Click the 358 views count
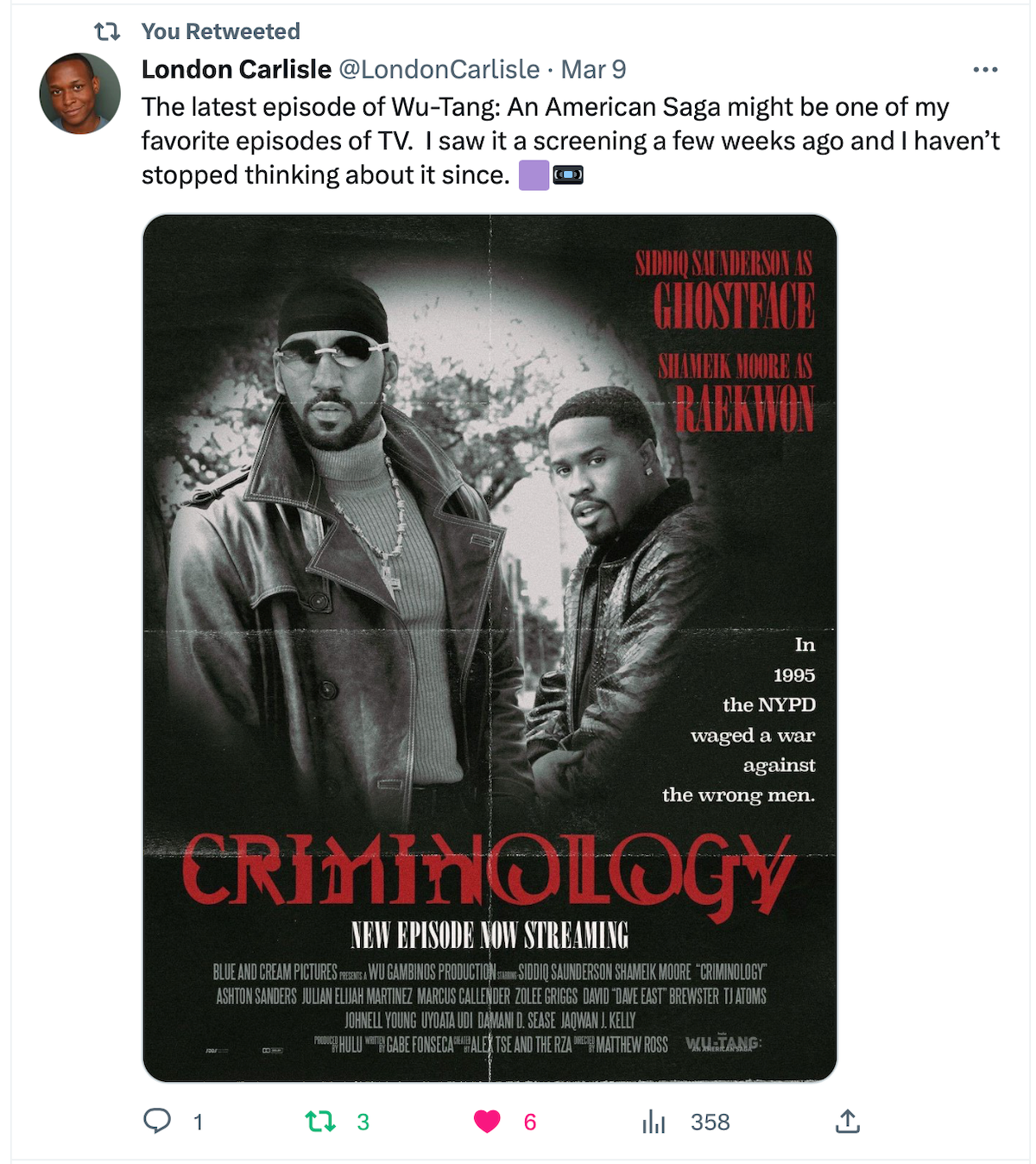This screenshot has width=1036, height=1164. pos(711,1122)
